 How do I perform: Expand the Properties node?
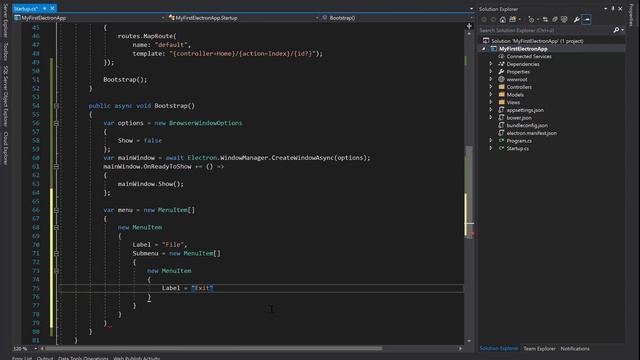click(491, 72)
